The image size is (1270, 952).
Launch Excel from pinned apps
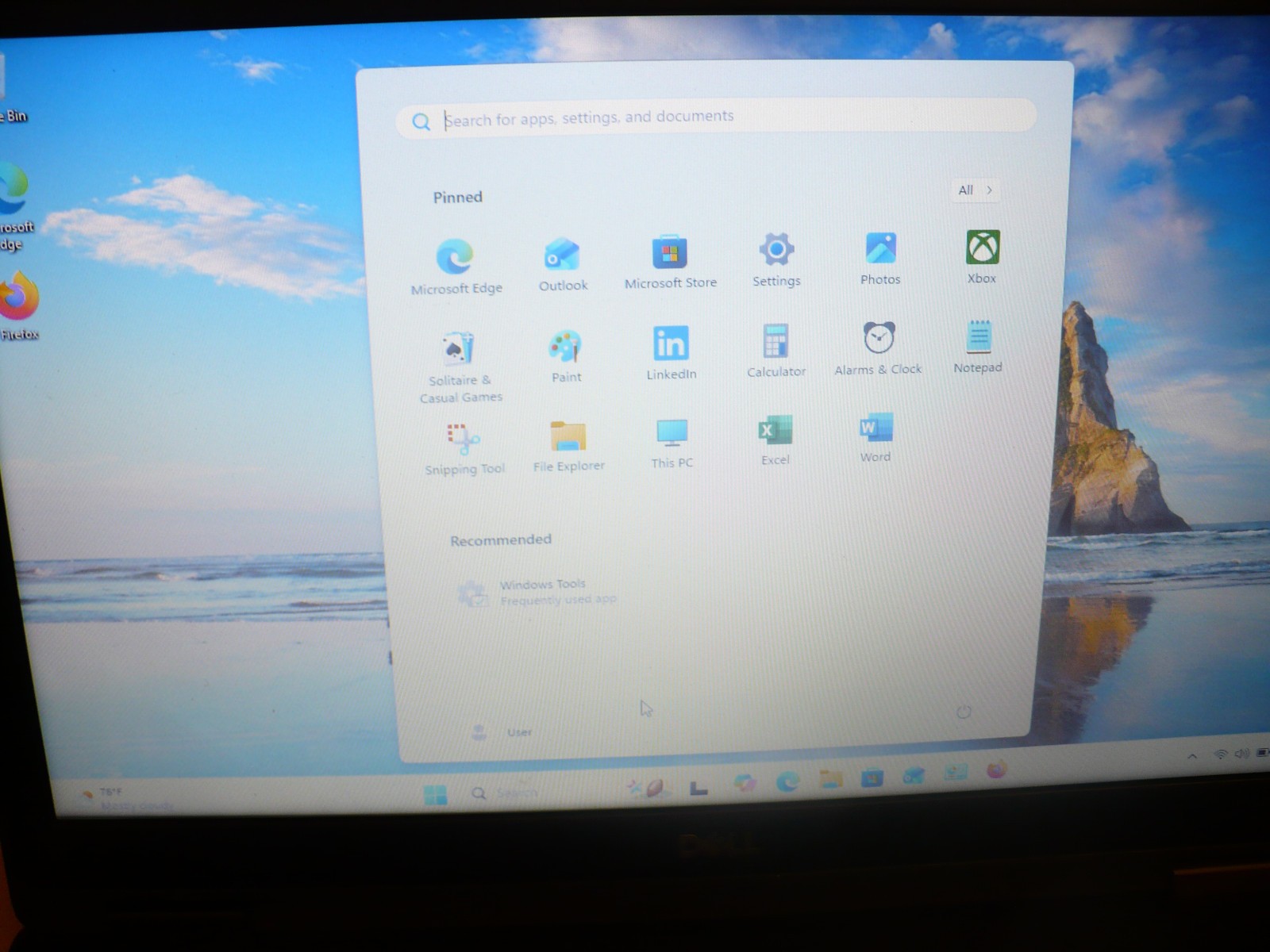coord(775,440)
